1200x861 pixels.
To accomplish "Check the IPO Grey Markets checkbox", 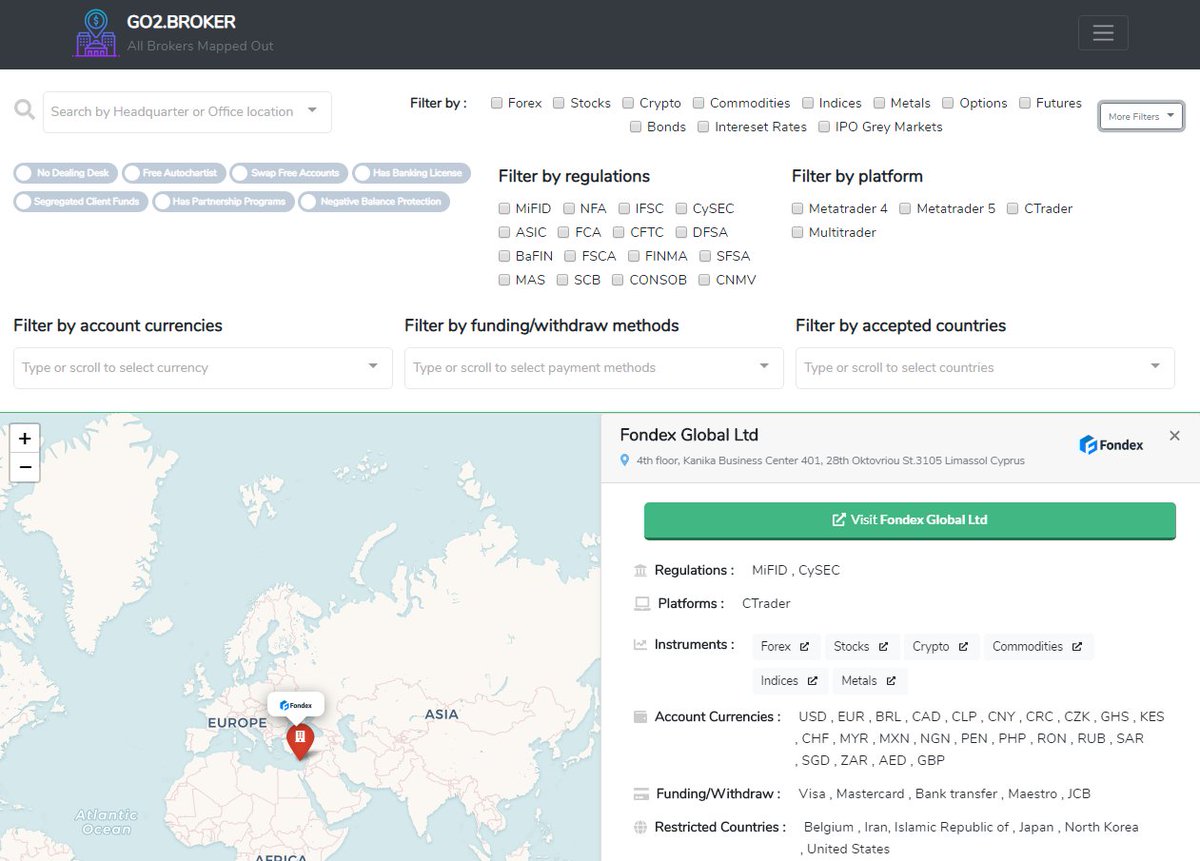I will point(824,127).
